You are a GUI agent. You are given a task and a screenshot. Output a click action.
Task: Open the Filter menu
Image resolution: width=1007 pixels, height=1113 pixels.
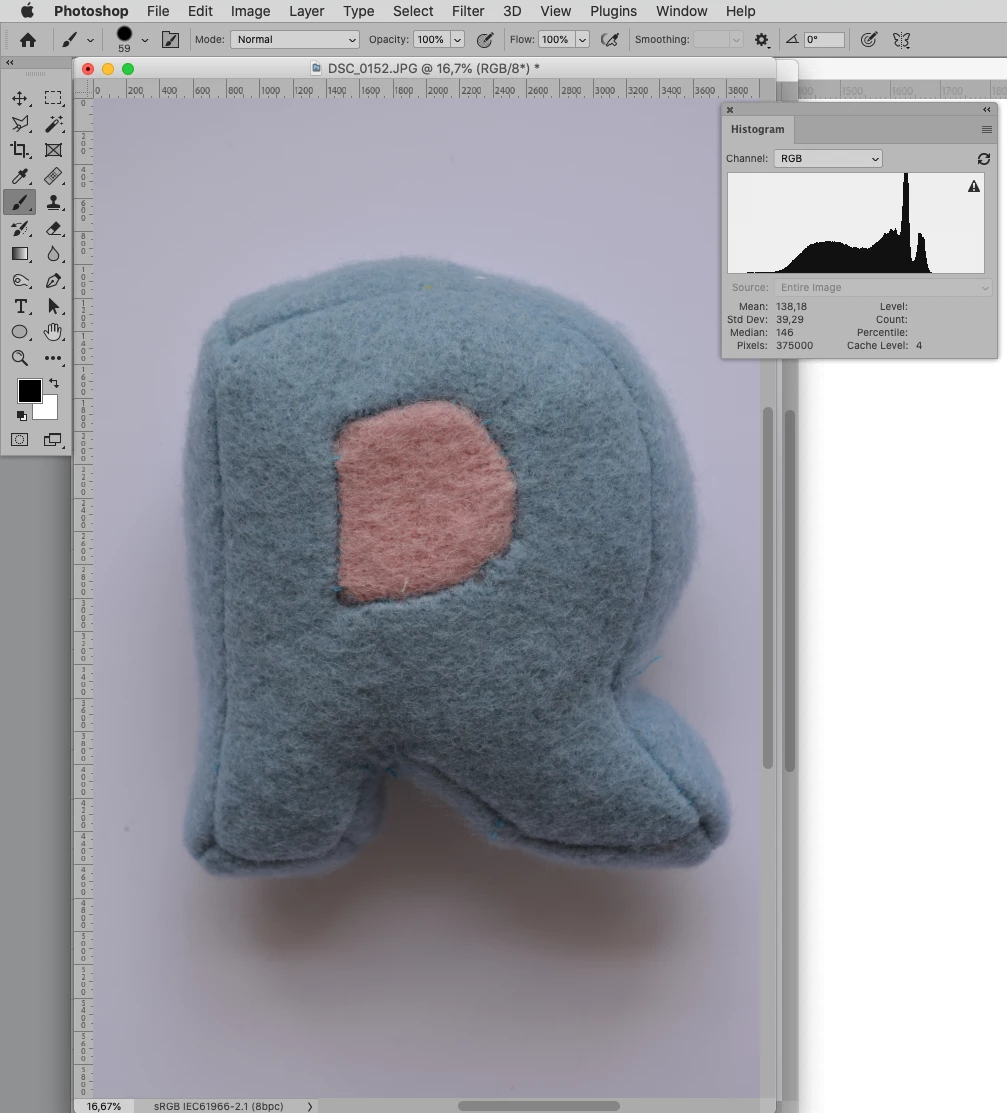click(x=468, y=11)
